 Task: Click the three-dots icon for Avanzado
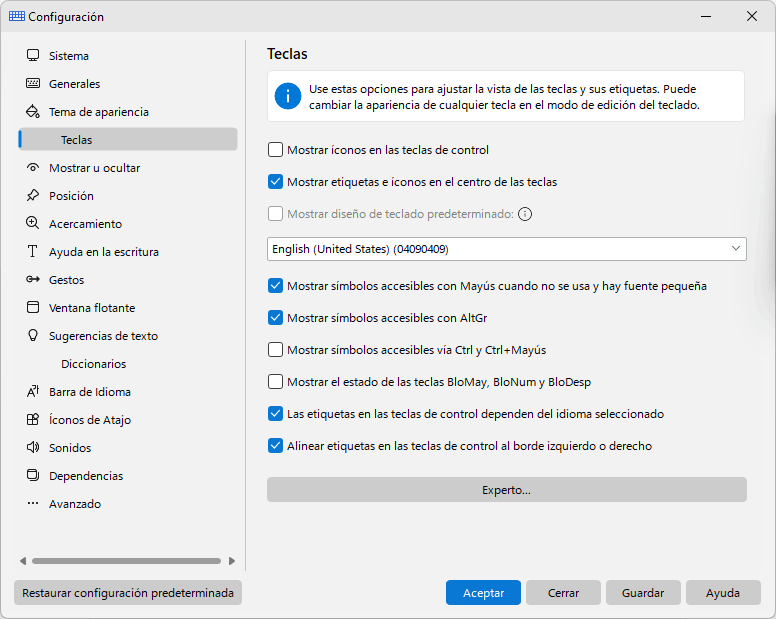tap(33, 503)
